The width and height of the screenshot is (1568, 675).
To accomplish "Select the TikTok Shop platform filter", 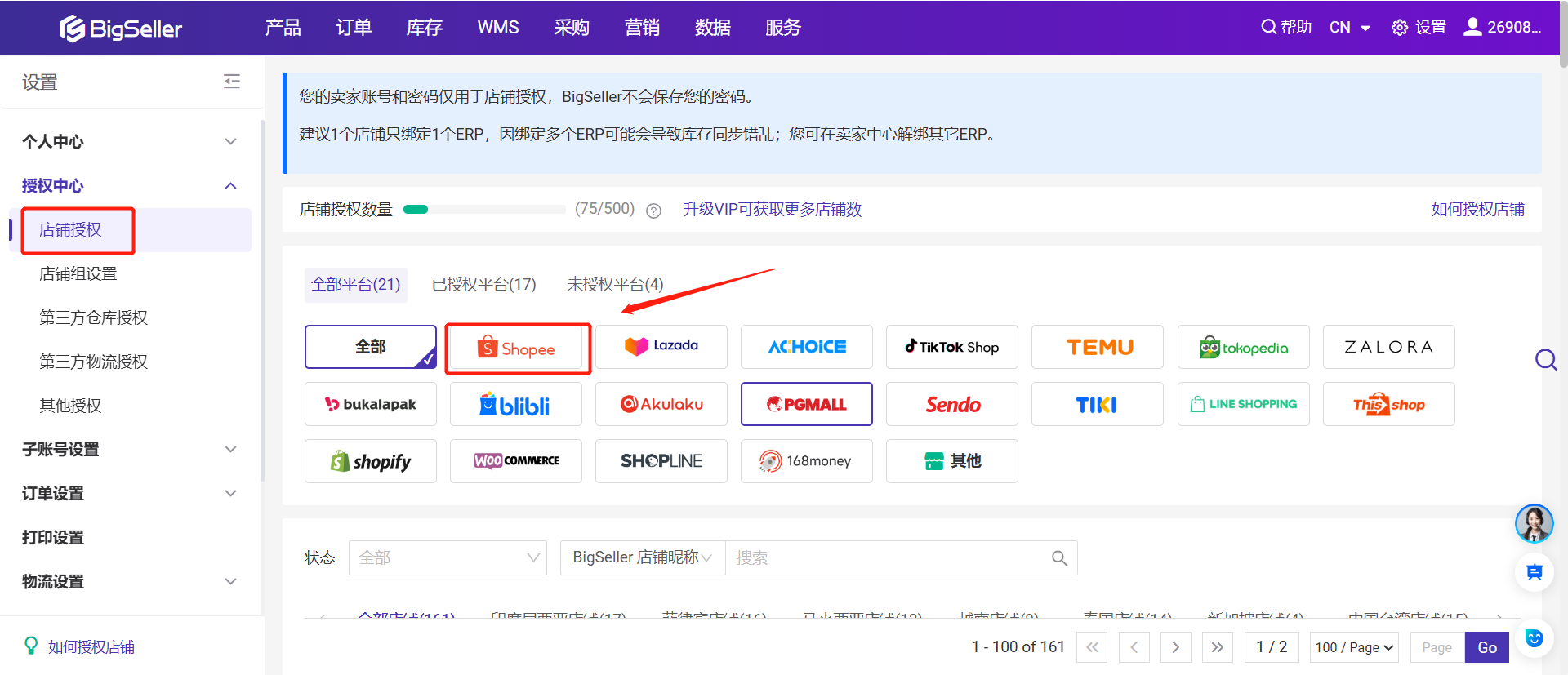I will pos(951,347).
